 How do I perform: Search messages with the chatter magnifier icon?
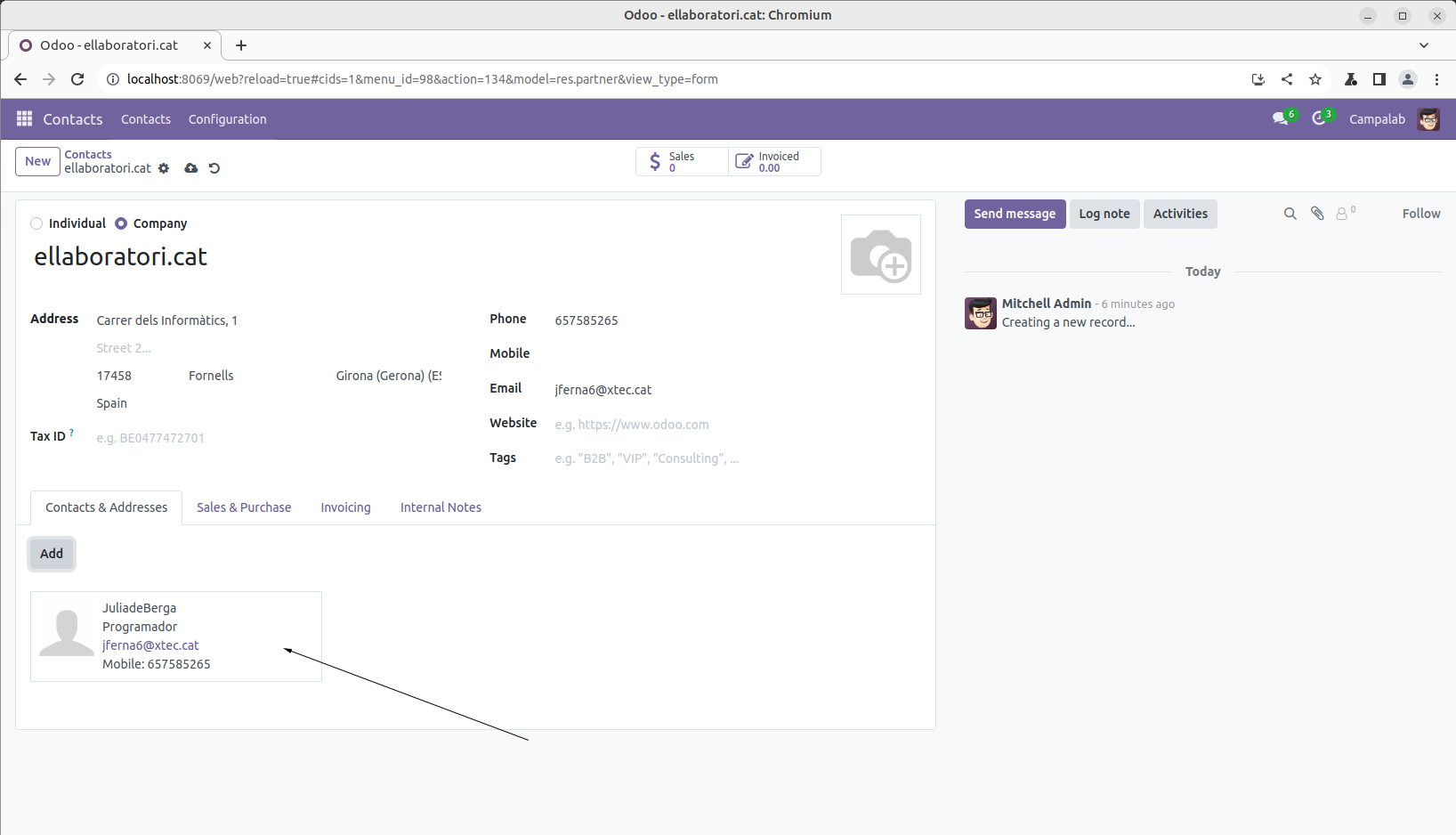click(1290, 214)
